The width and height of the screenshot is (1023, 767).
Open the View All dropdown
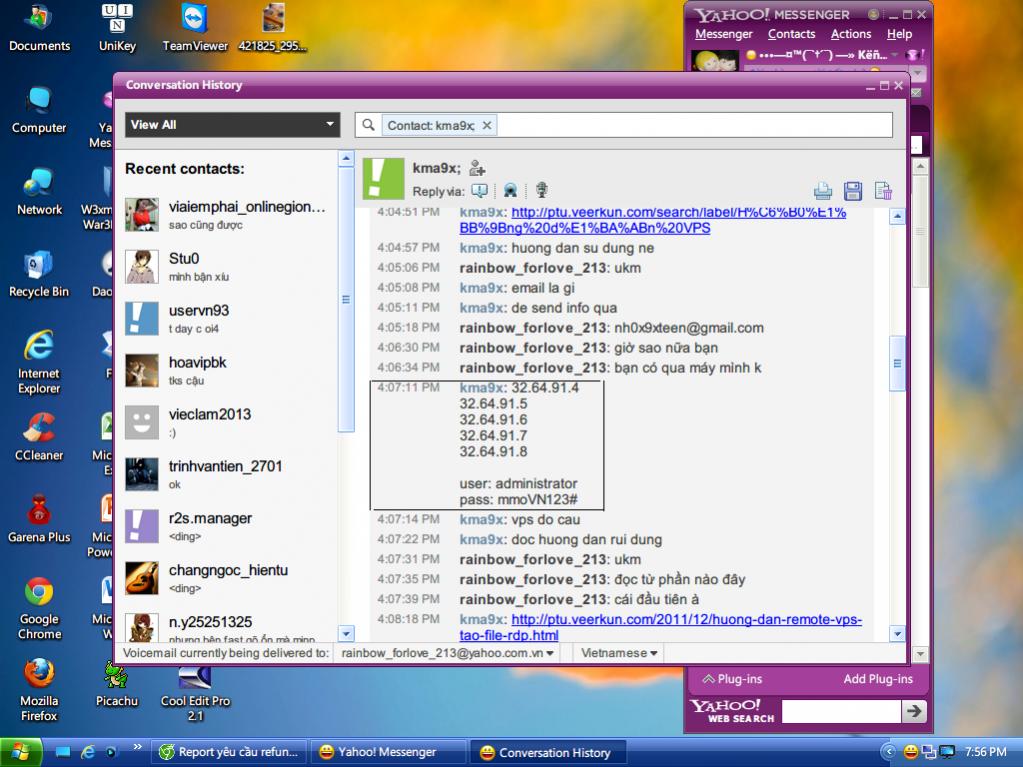click(x=233, y=125)
